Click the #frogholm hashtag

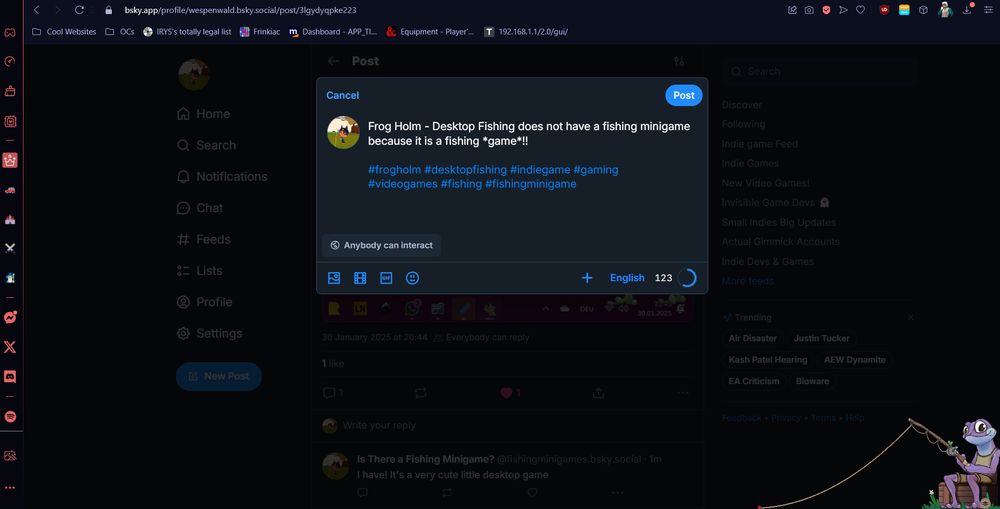pos(394,170)
